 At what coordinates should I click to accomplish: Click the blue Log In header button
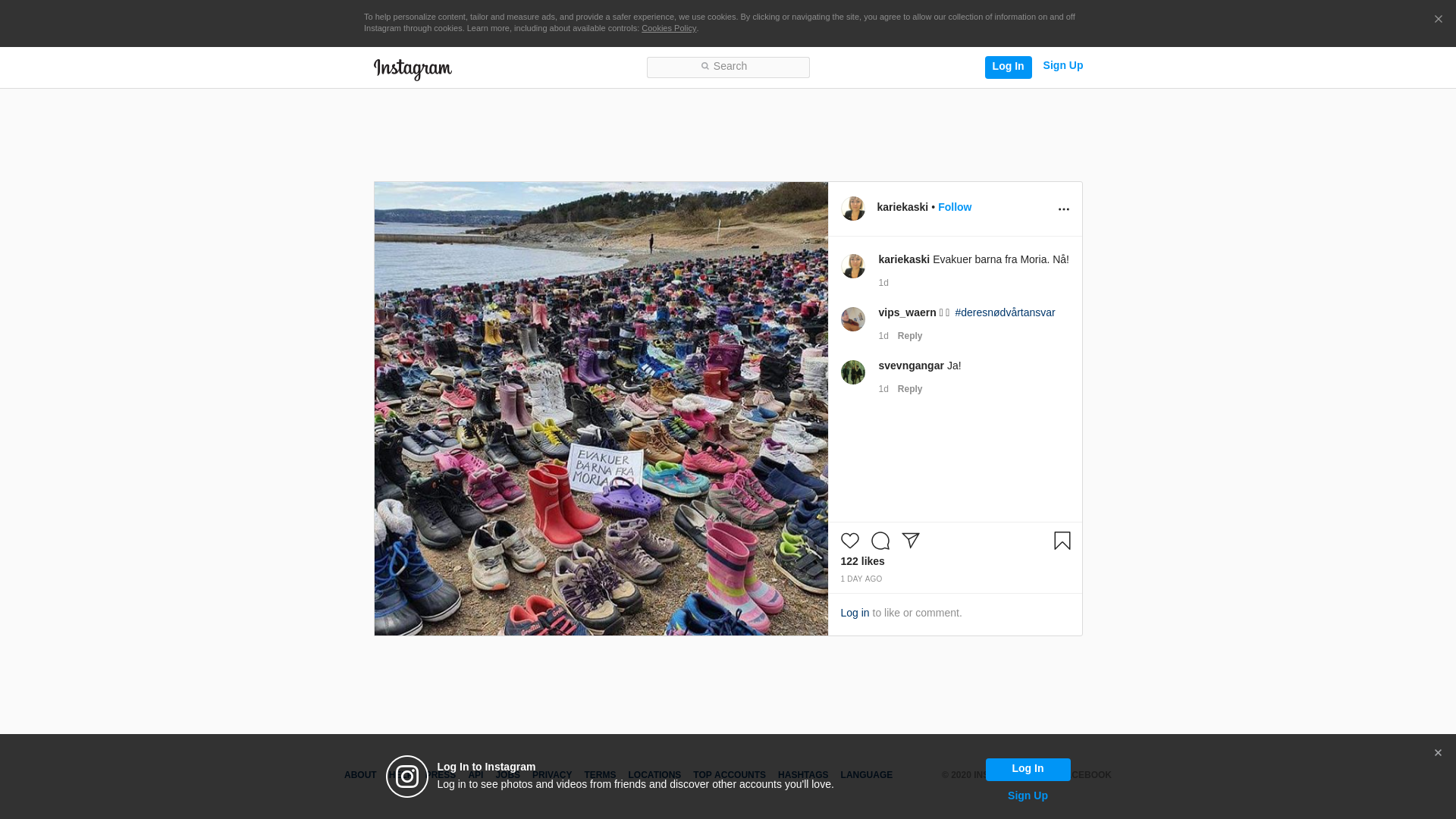[1008, 67]
